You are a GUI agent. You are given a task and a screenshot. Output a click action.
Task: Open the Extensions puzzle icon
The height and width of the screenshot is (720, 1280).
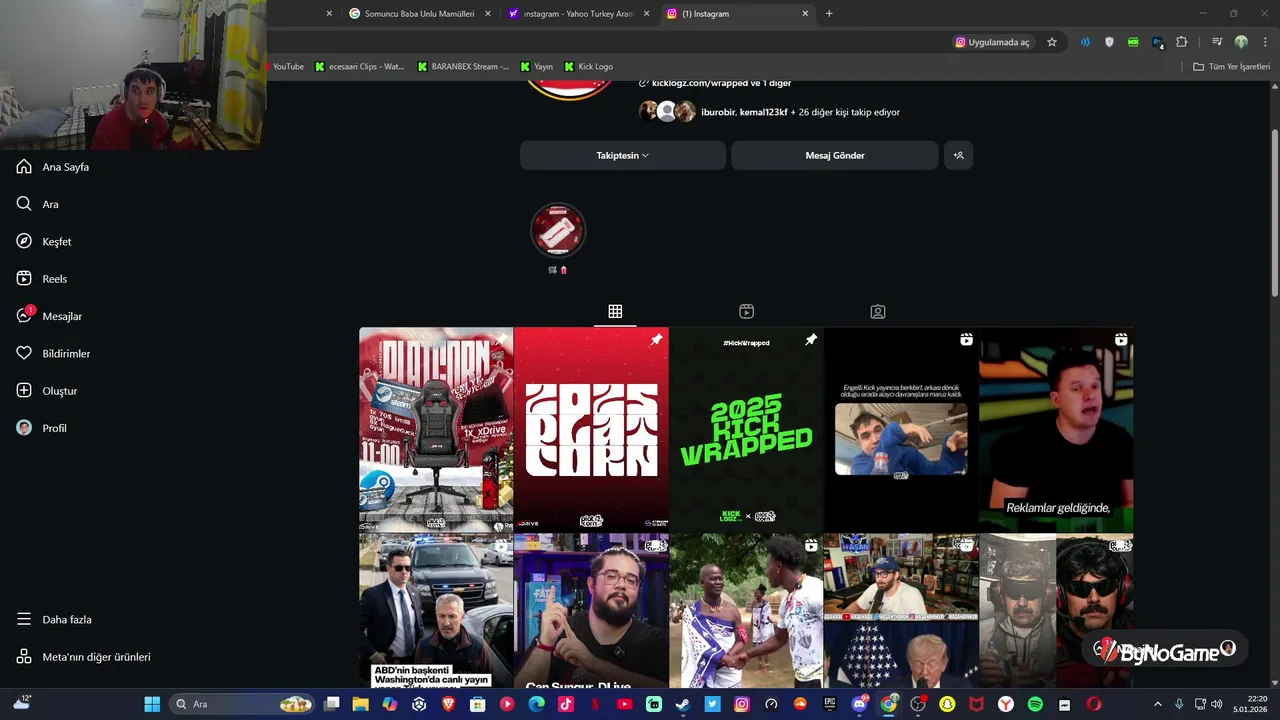coord(1181,42)
